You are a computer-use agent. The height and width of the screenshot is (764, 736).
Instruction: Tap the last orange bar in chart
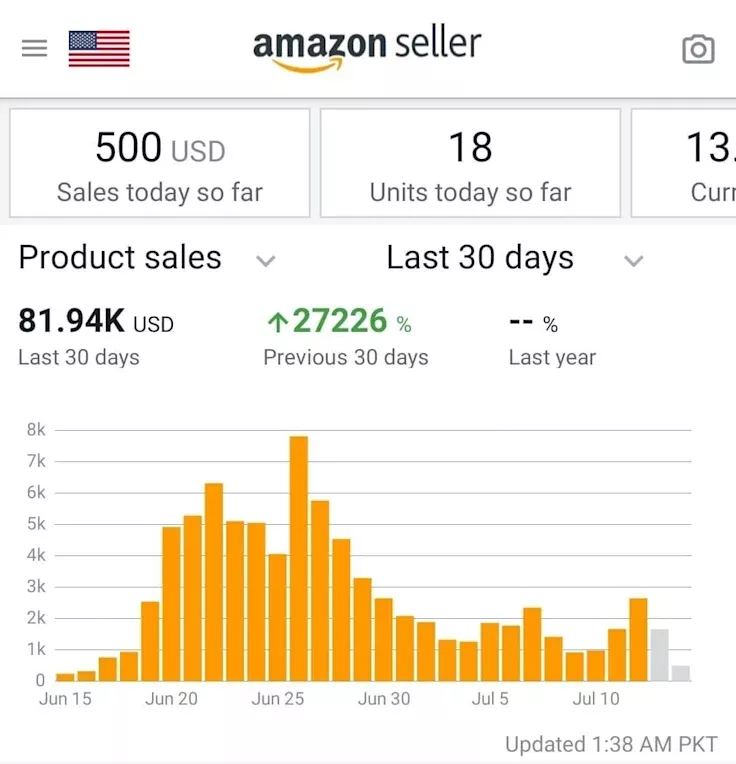pyautogui.click(x=638, y=639)
